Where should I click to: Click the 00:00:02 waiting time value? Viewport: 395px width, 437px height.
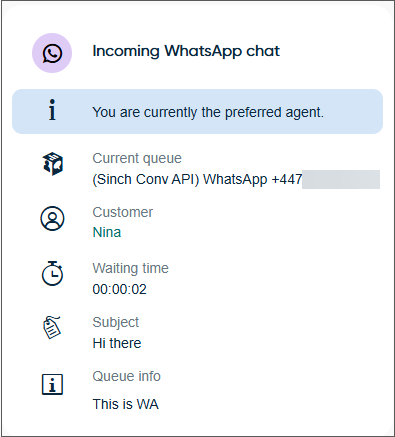[x=120, y=289]
